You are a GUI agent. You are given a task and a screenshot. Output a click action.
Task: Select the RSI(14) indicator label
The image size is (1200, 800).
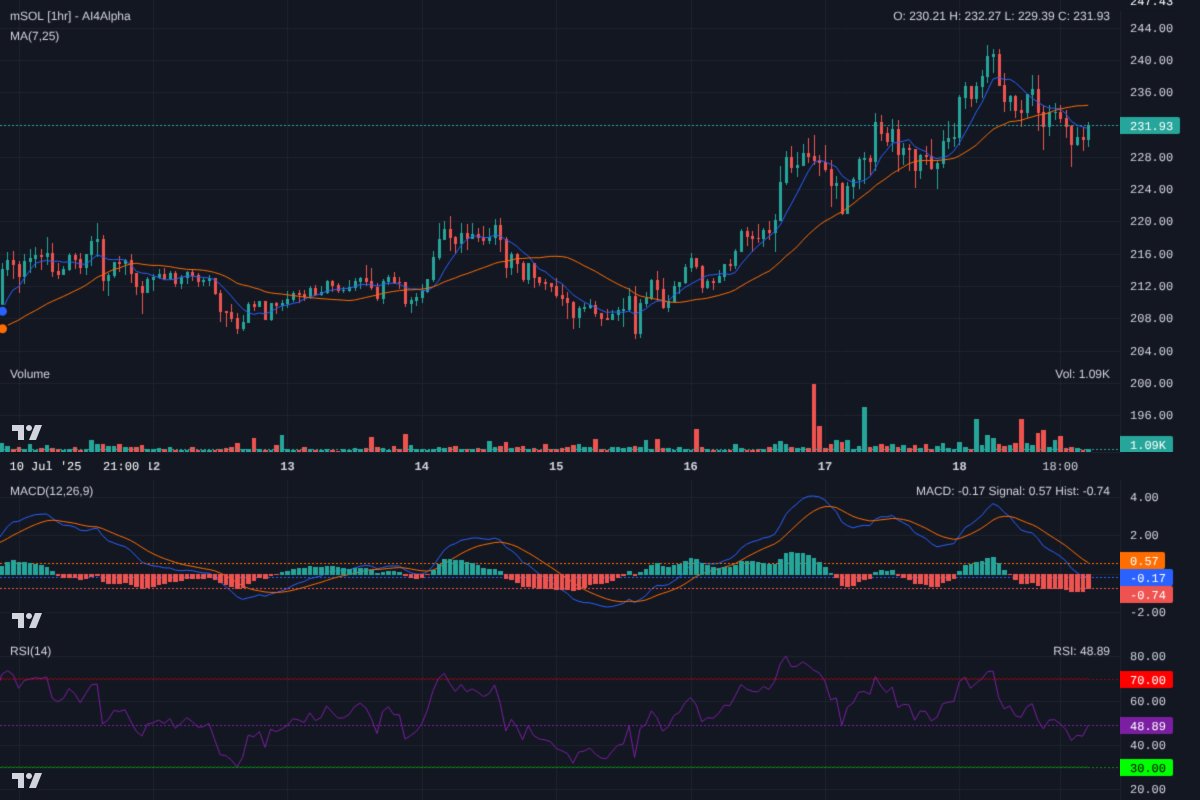pyautogui.click(x=31, y=651)
